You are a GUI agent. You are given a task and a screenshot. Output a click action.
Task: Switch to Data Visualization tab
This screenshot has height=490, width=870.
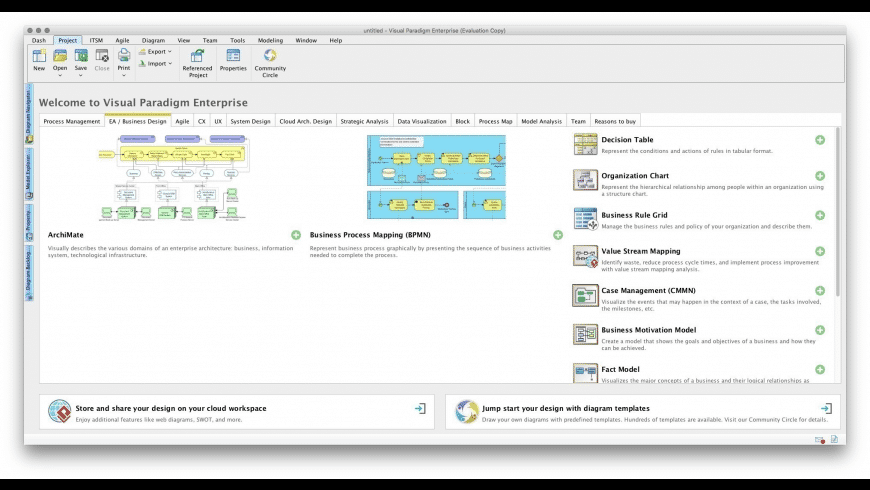point(422,121)
